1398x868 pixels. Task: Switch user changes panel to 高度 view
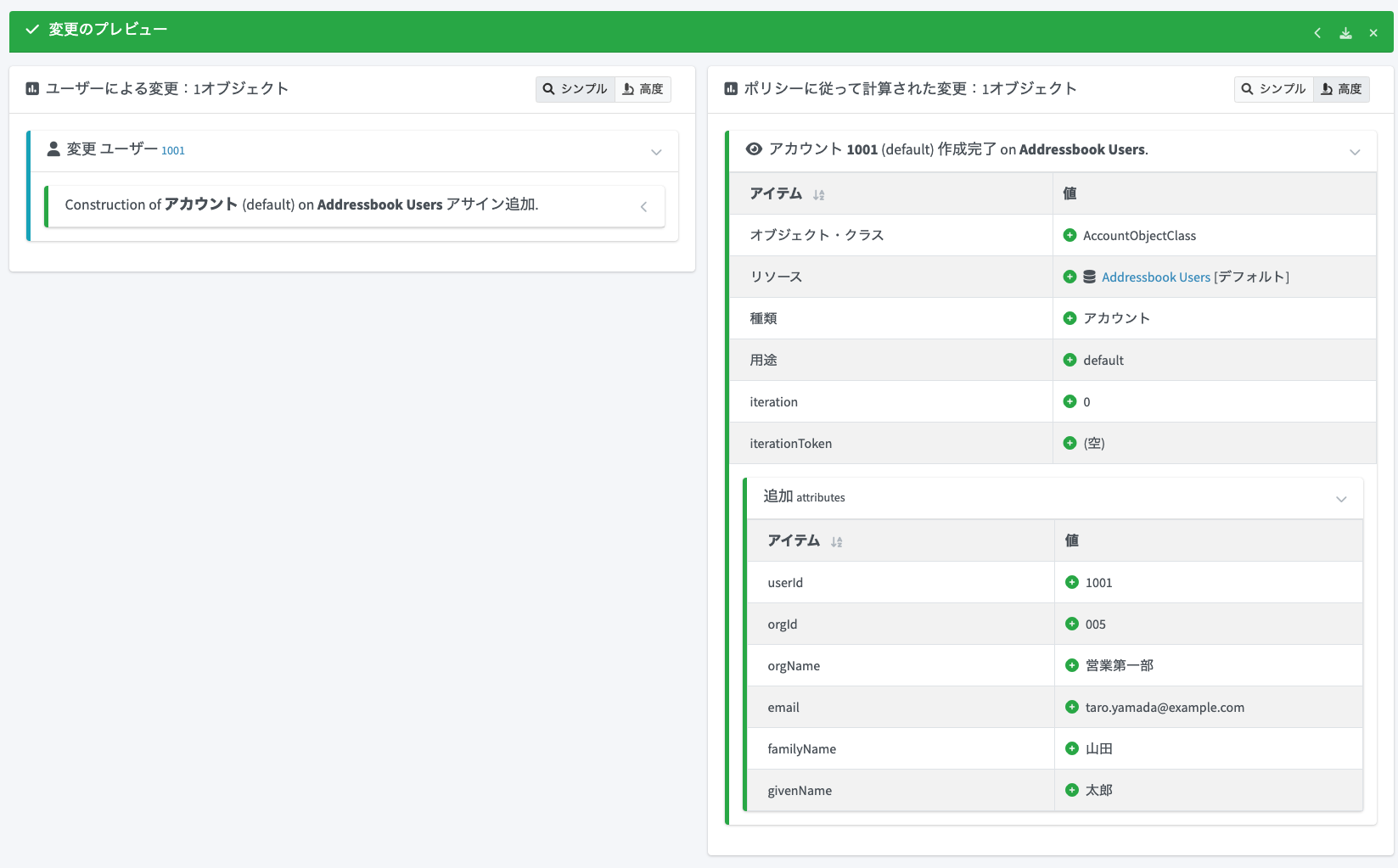coord(643,89)
